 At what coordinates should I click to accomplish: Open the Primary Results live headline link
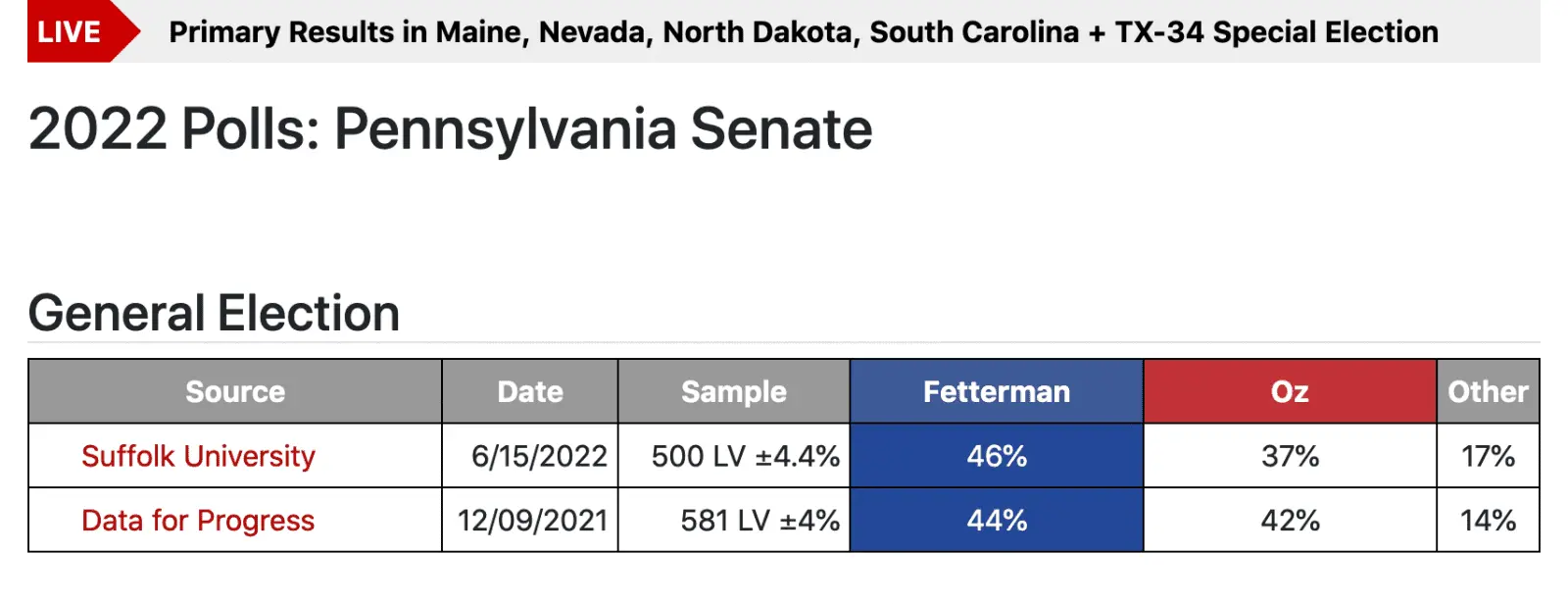pos(803,32)
